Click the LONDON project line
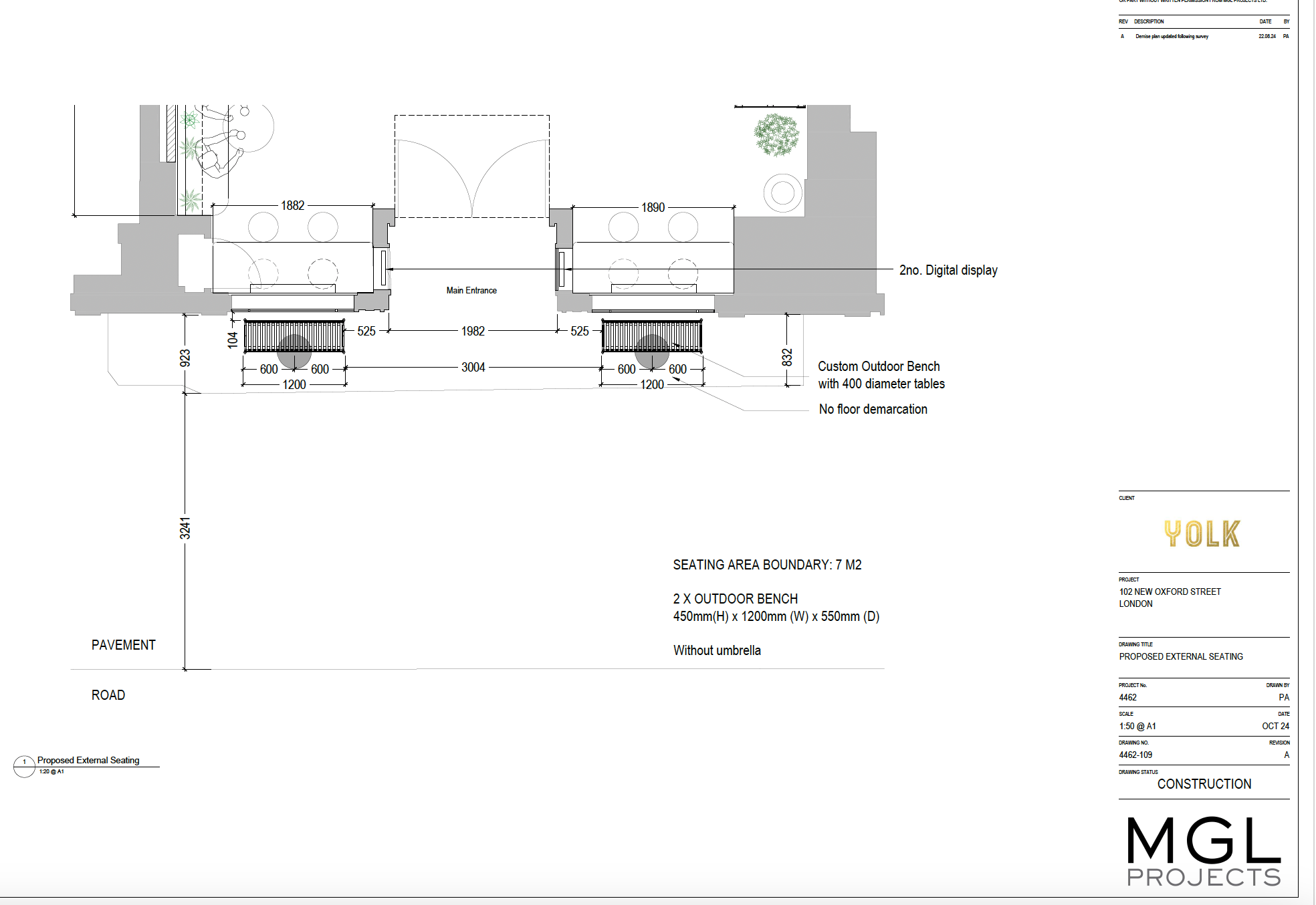The width and height of the screenshot is (1316, 905). click(1135, 604)
